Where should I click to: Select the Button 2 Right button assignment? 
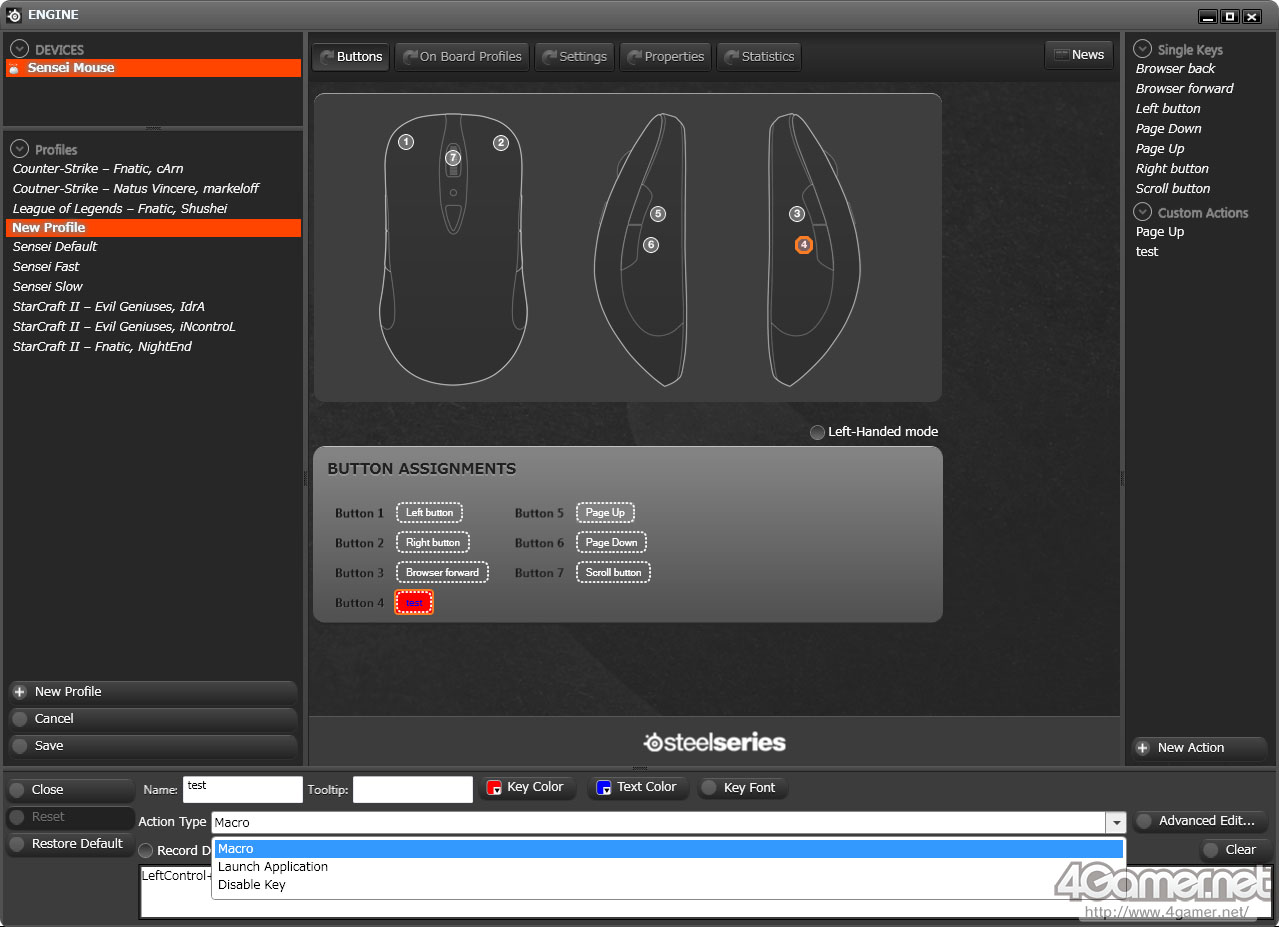433,543
